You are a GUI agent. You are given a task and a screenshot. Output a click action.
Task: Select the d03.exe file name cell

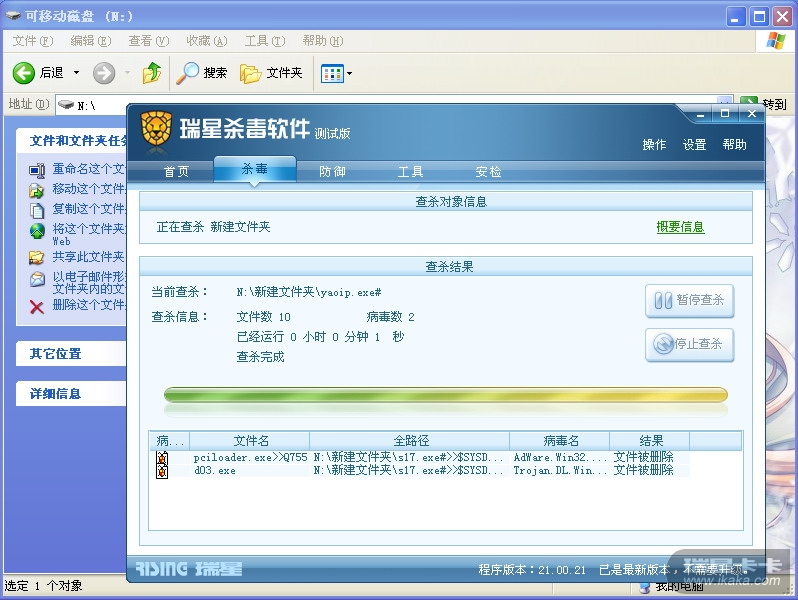tap(214, 471)
